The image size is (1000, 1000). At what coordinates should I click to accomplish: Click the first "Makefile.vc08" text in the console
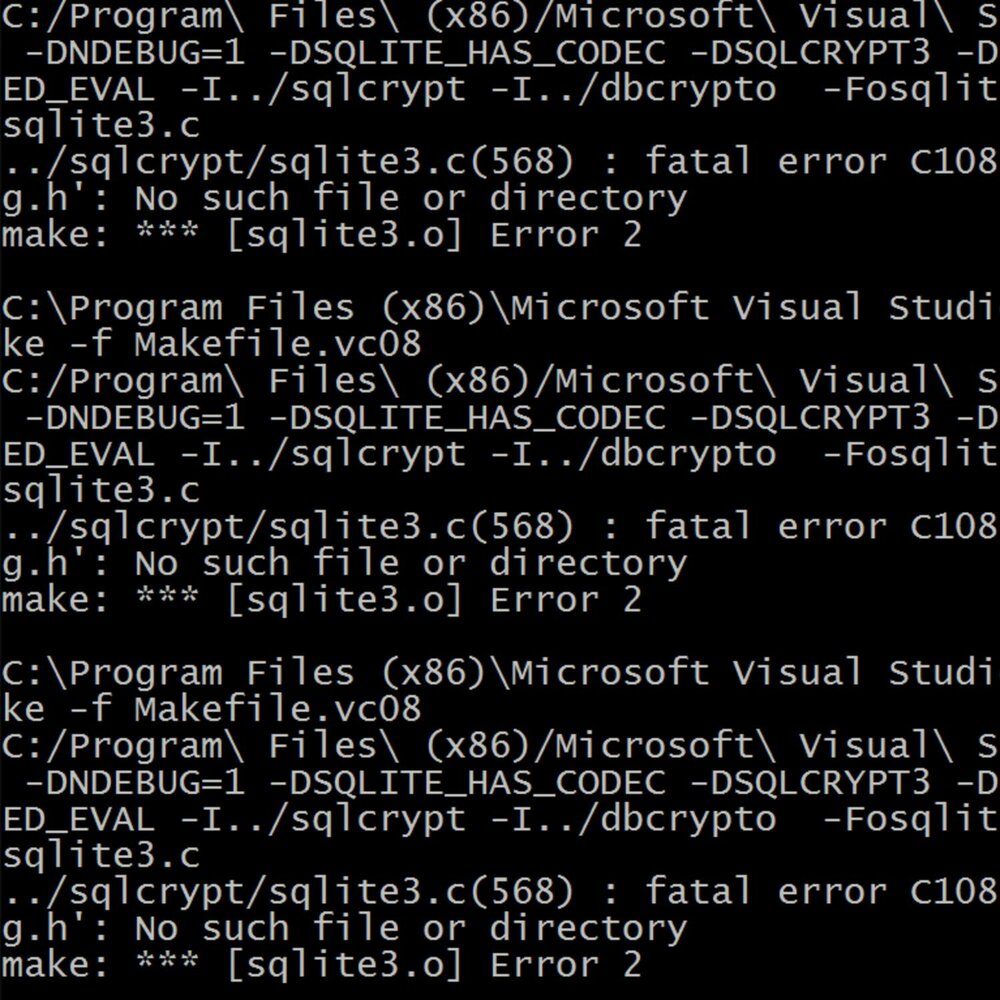pyautogui.click(x=277, y=345)
